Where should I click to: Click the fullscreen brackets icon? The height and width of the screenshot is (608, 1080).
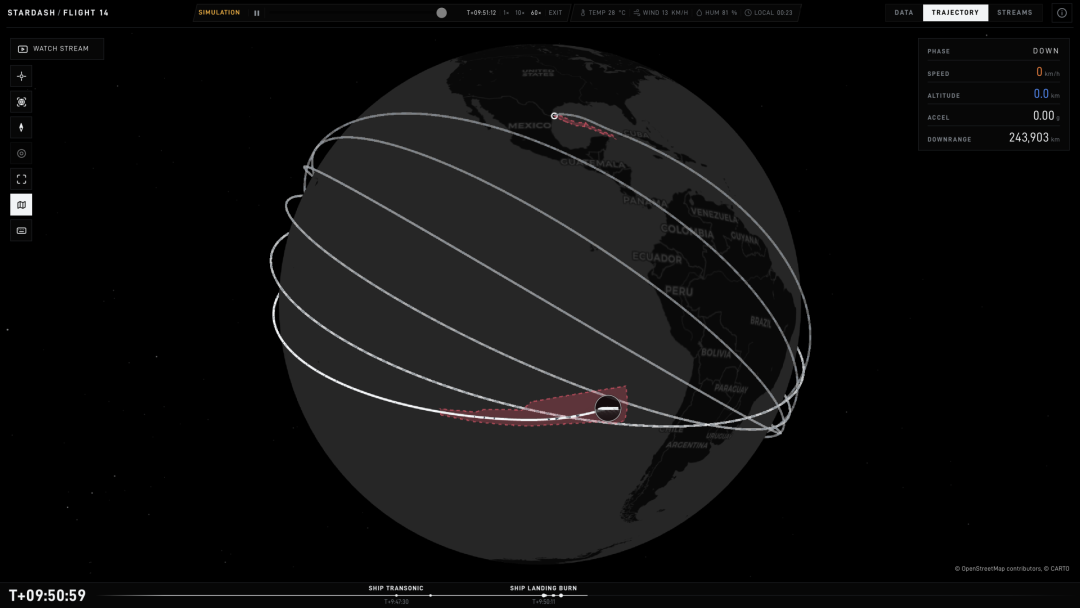(21, 179)
